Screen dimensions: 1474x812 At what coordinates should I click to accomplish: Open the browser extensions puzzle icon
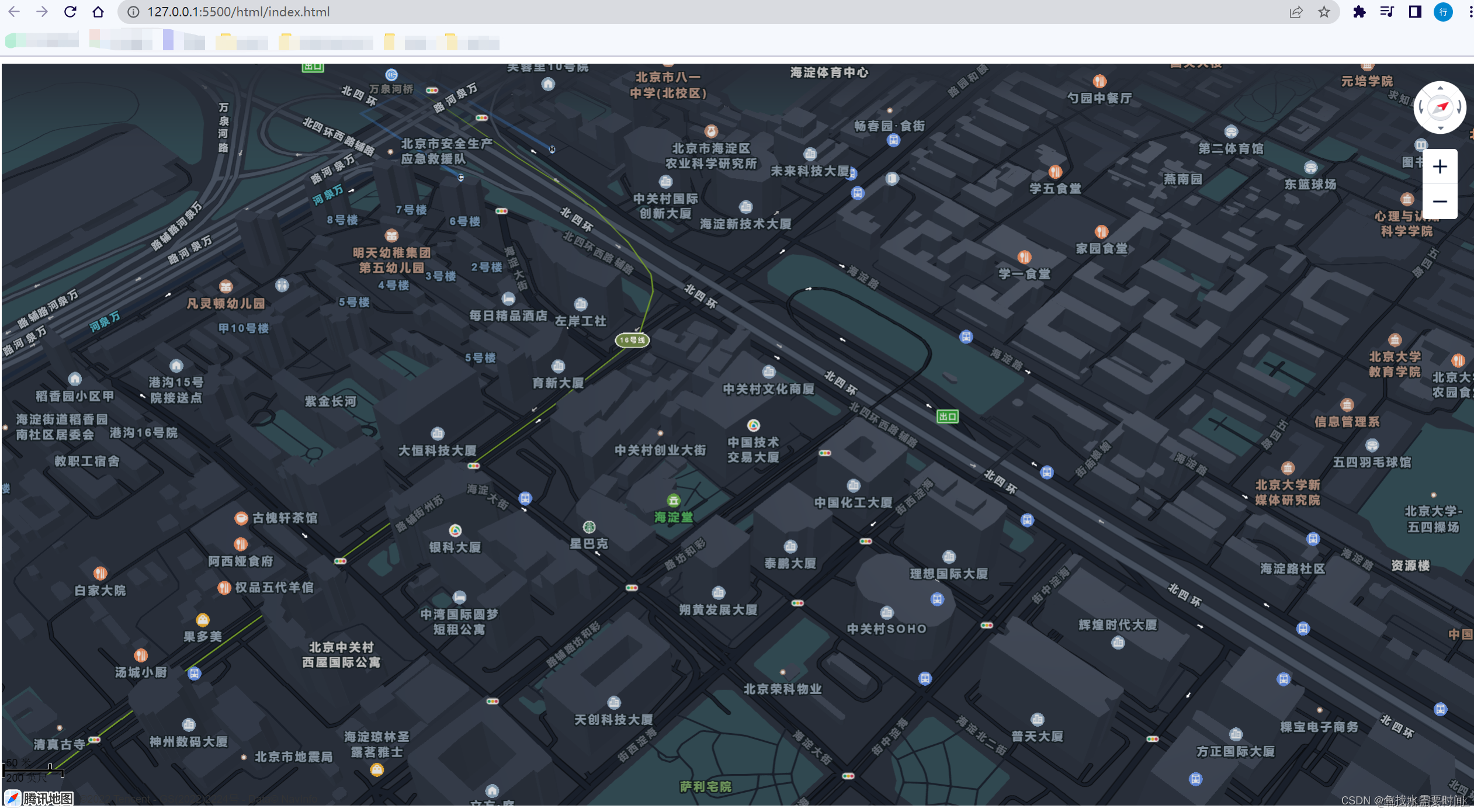click(x=1359, y=12)
